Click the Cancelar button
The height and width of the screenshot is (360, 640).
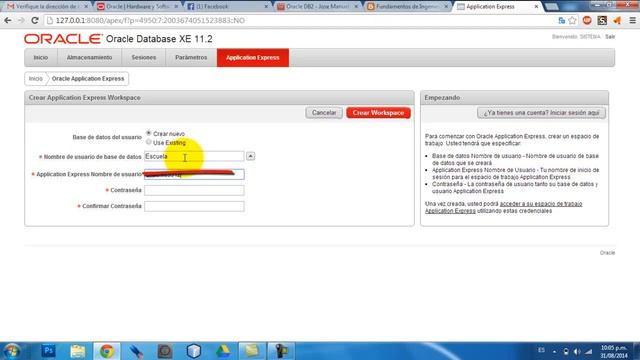[x=324, y=113]
